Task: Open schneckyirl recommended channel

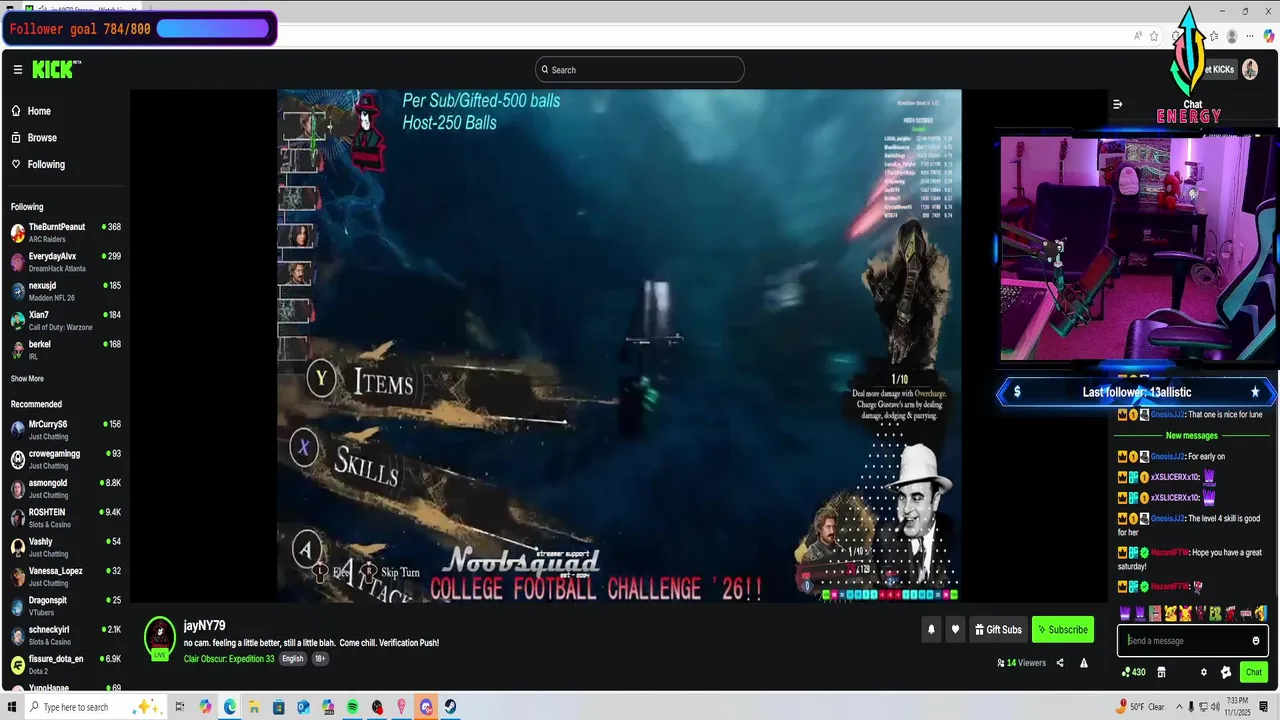Action: pyautogui.click(x=65, y=634)
